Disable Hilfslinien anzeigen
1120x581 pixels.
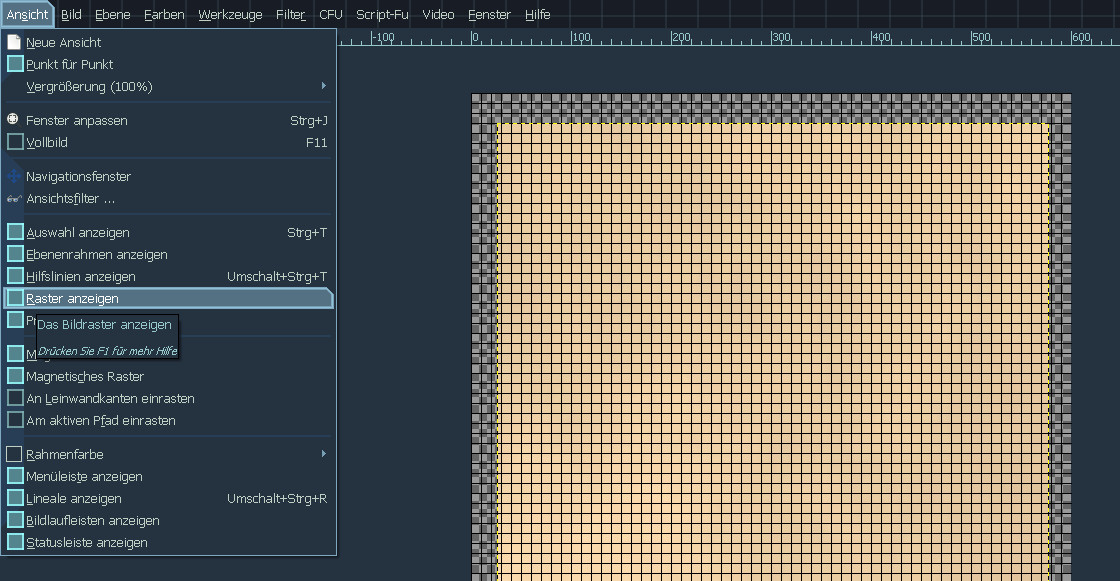tap(15, 276)
